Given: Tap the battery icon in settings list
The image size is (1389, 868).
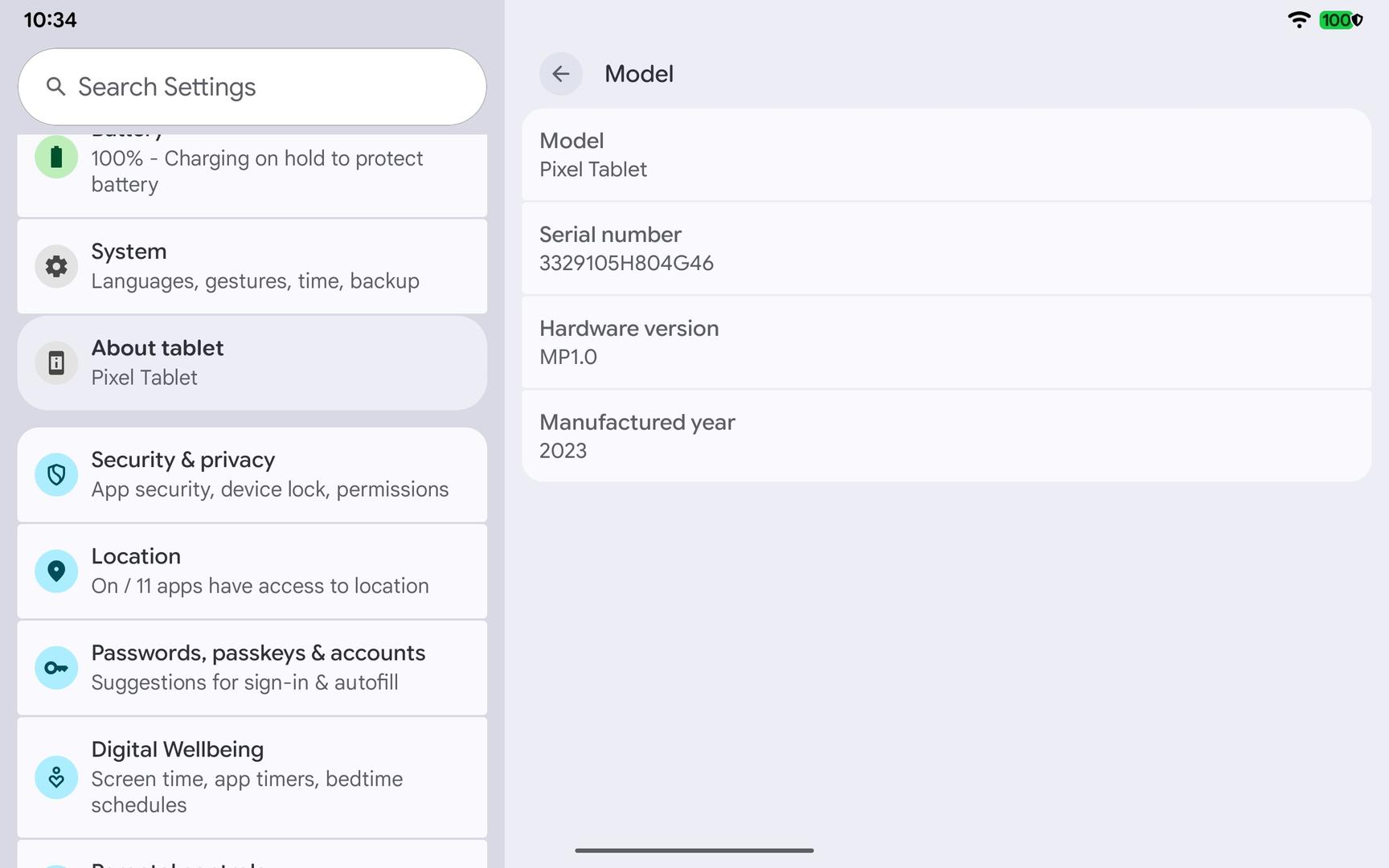Looking at the screenshot, I should (x=56, y=157).
